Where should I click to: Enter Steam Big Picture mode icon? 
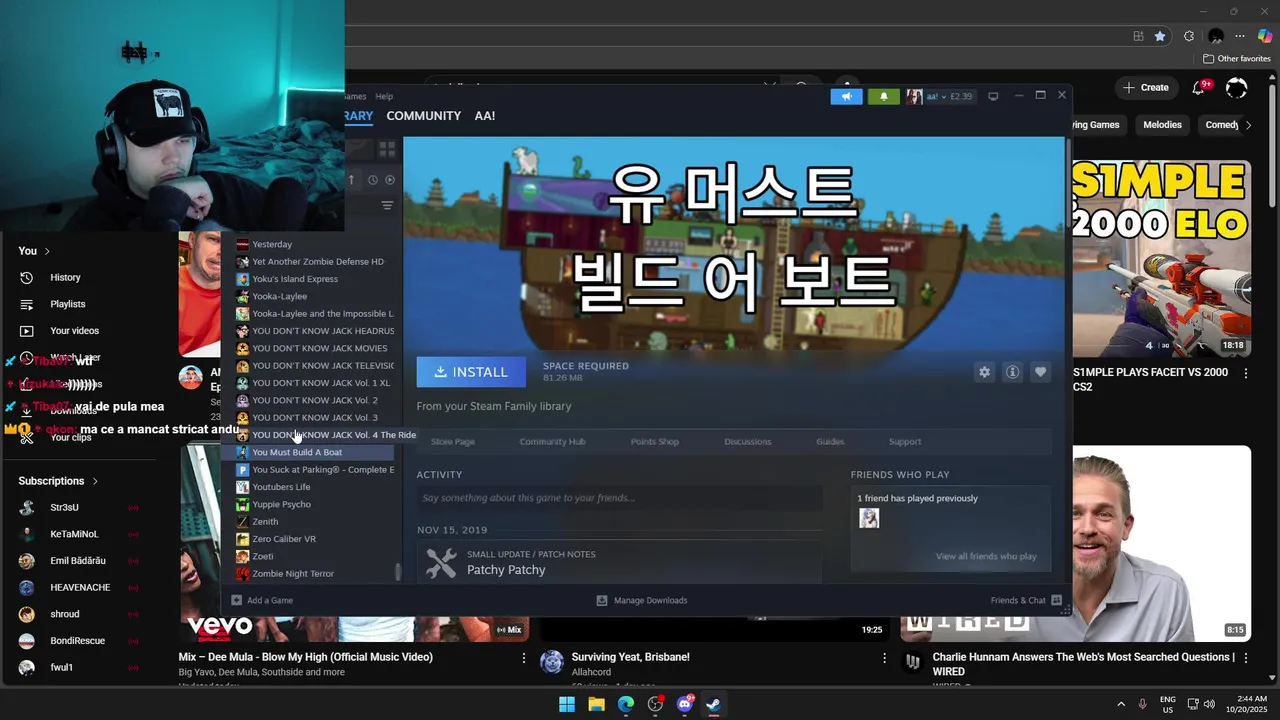(x=993, y=96)
